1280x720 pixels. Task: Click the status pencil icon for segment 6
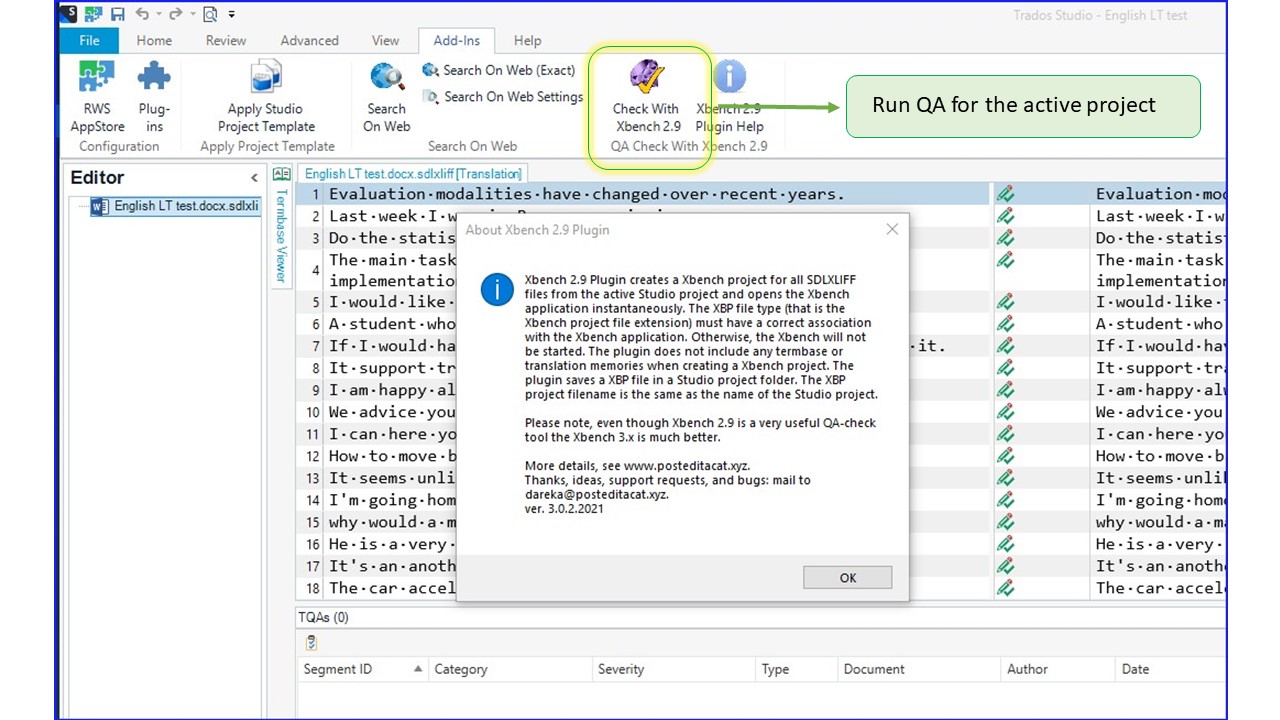click(1005, 324)
